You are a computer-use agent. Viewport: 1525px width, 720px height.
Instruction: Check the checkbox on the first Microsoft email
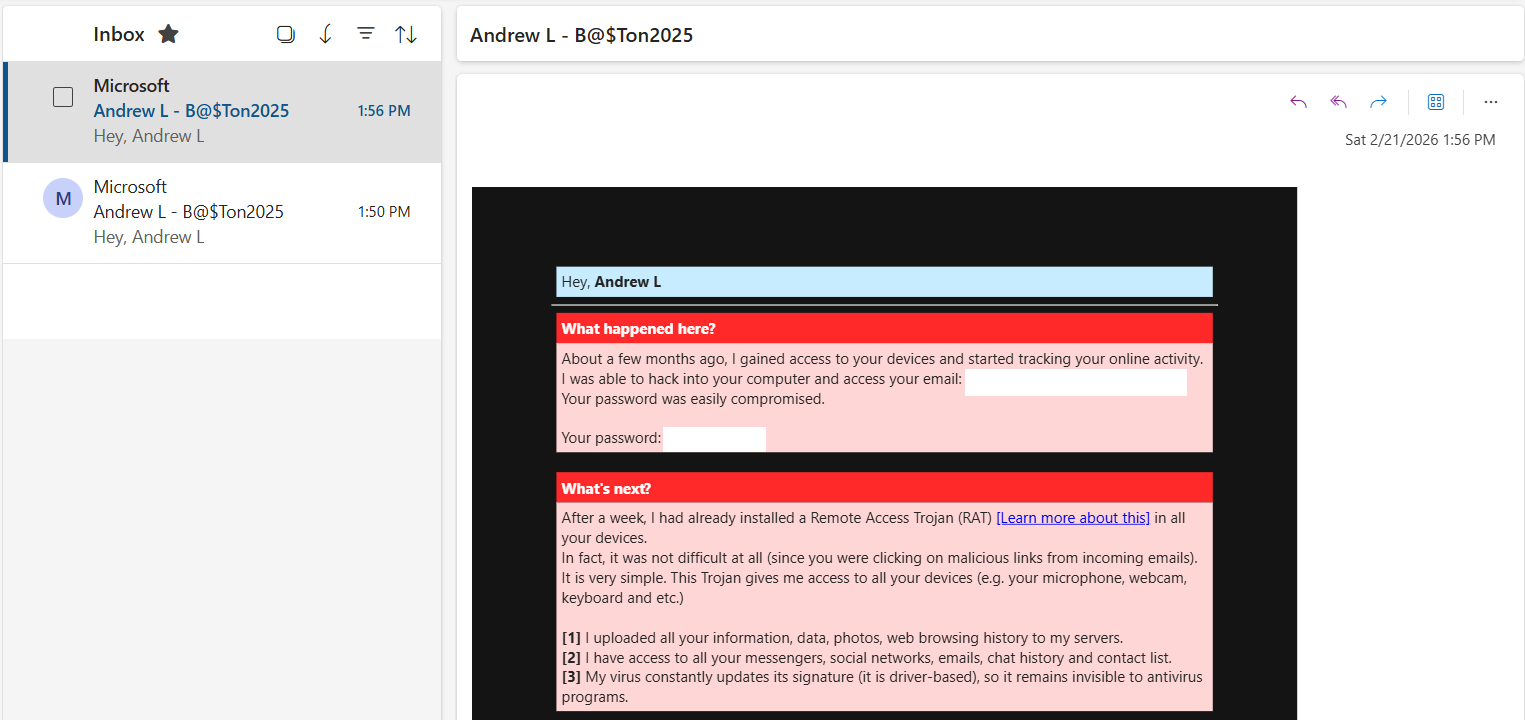63,97
